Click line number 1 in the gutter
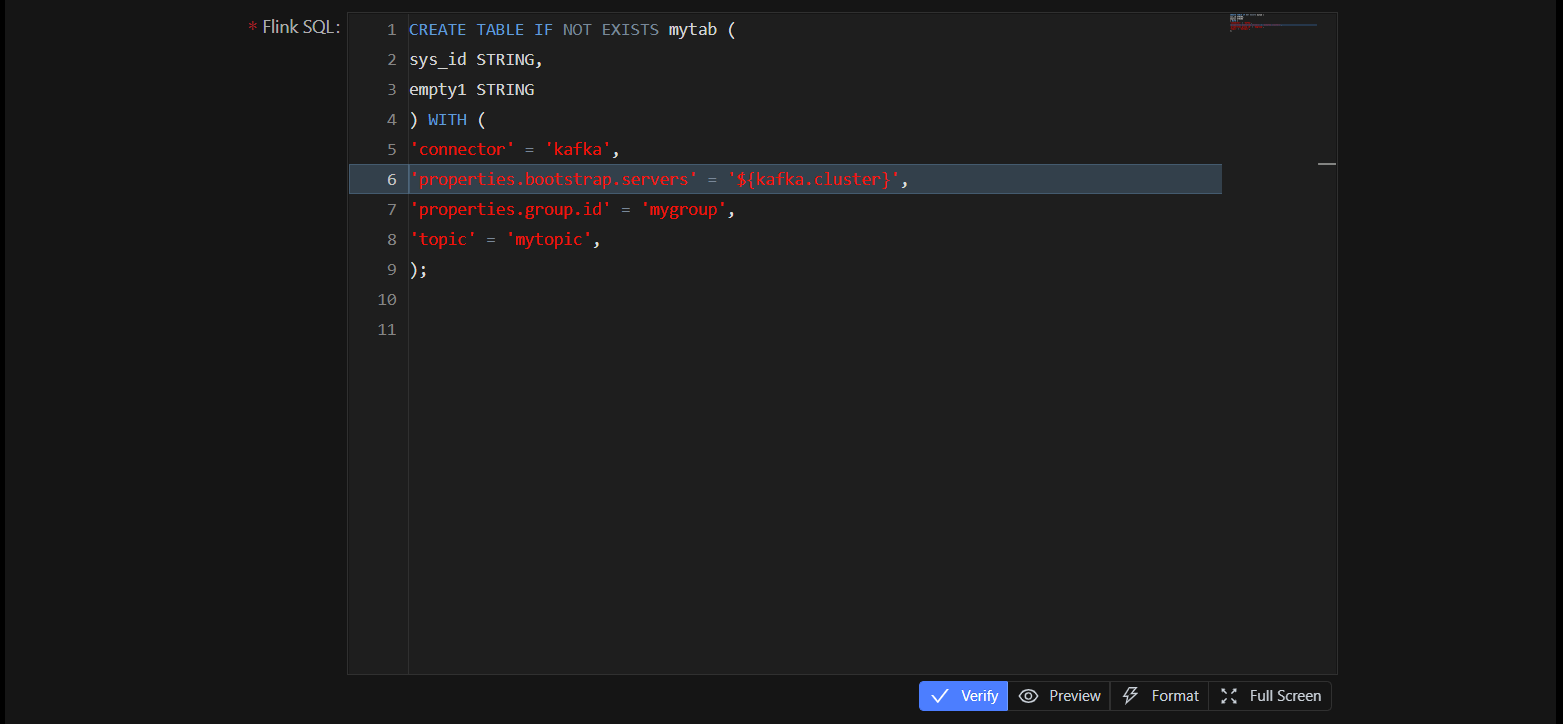The image size is (1563, 724). [391, 30]
